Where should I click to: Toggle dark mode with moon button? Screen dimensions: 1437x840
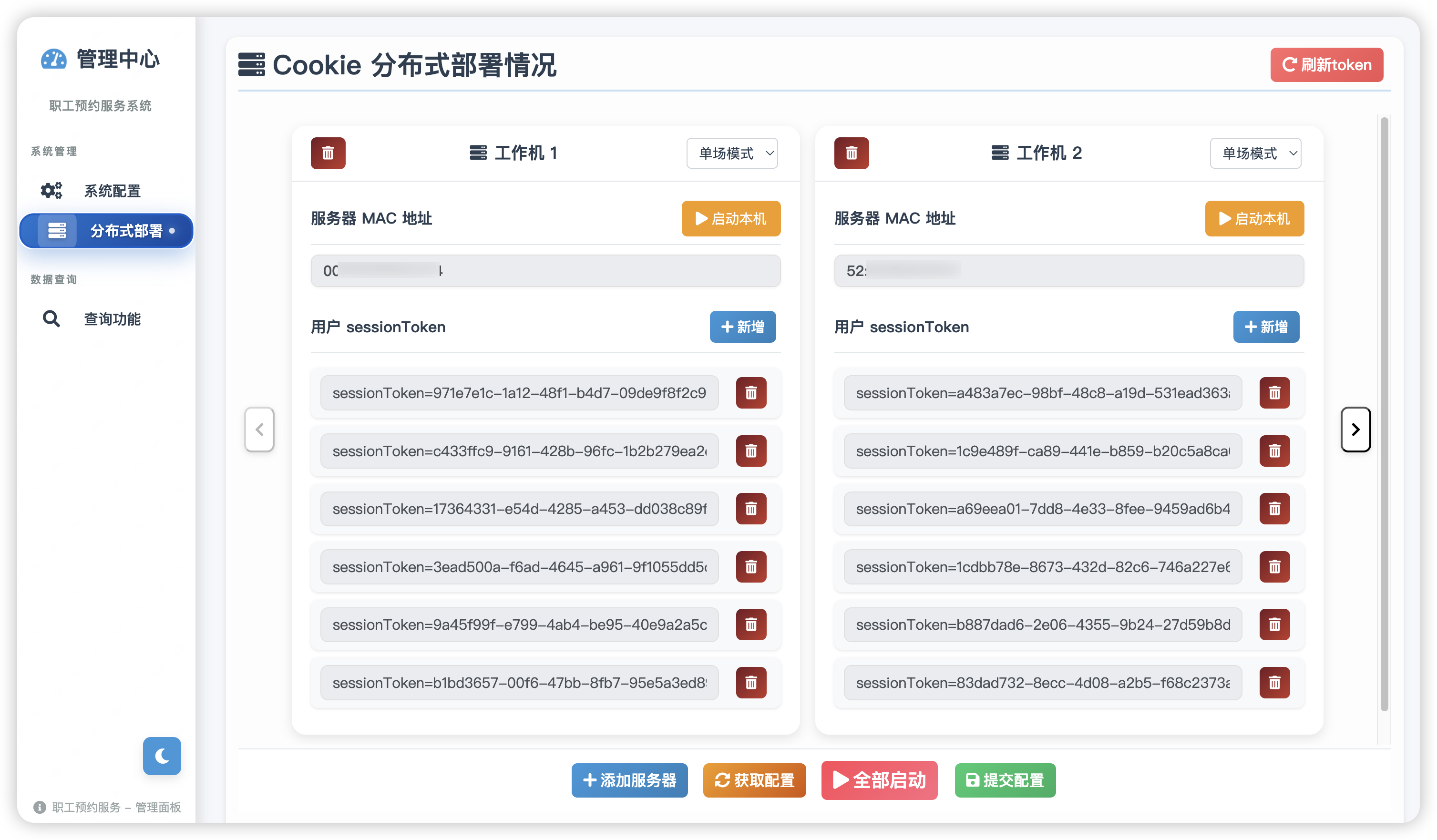pos(162,756)
